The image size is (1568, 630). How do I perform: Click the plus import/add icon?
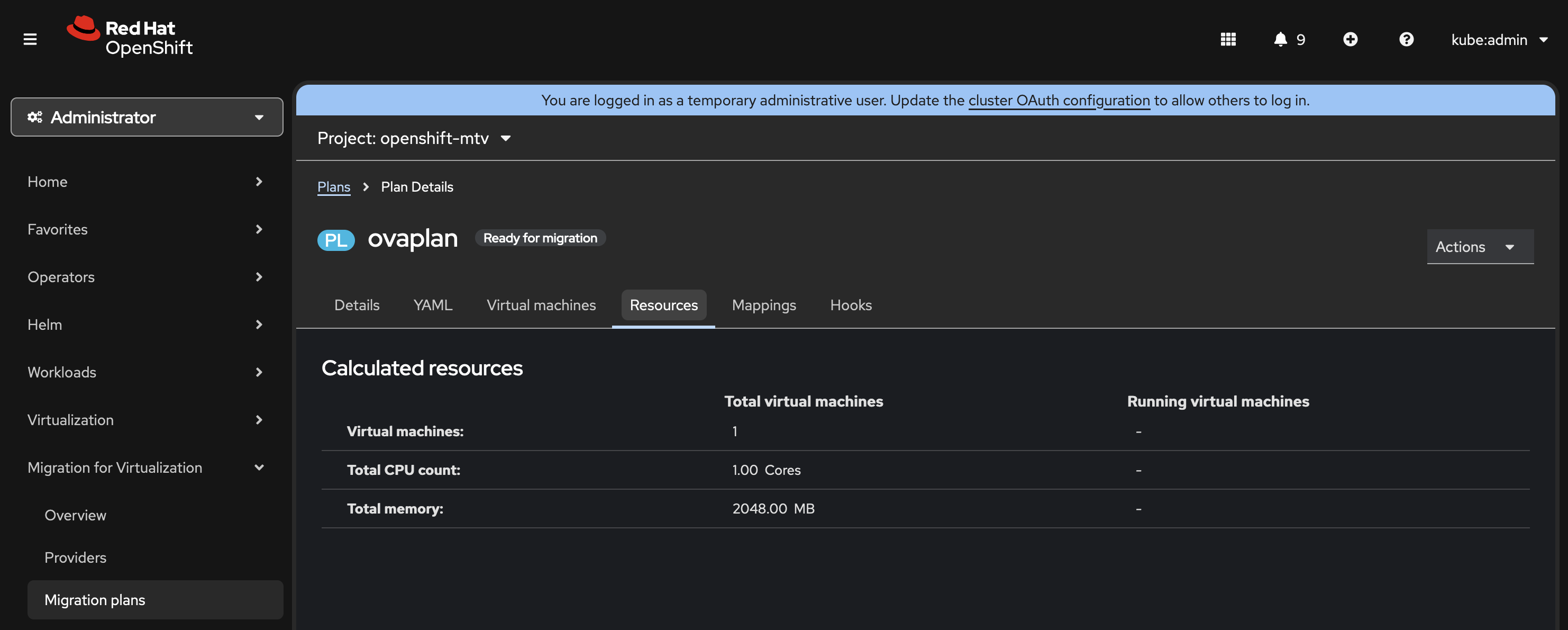coord(1350,40)
